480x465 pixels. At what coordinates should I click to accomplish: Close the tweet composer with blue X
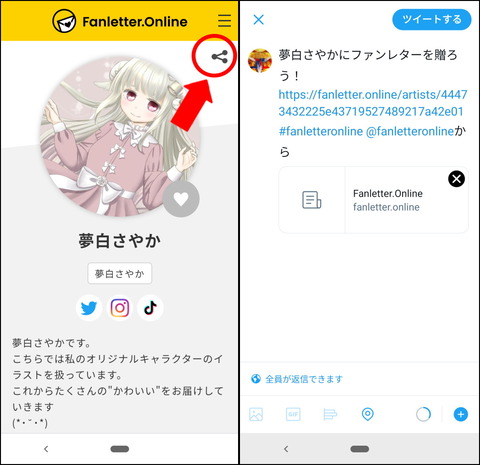tap(259, 20)
